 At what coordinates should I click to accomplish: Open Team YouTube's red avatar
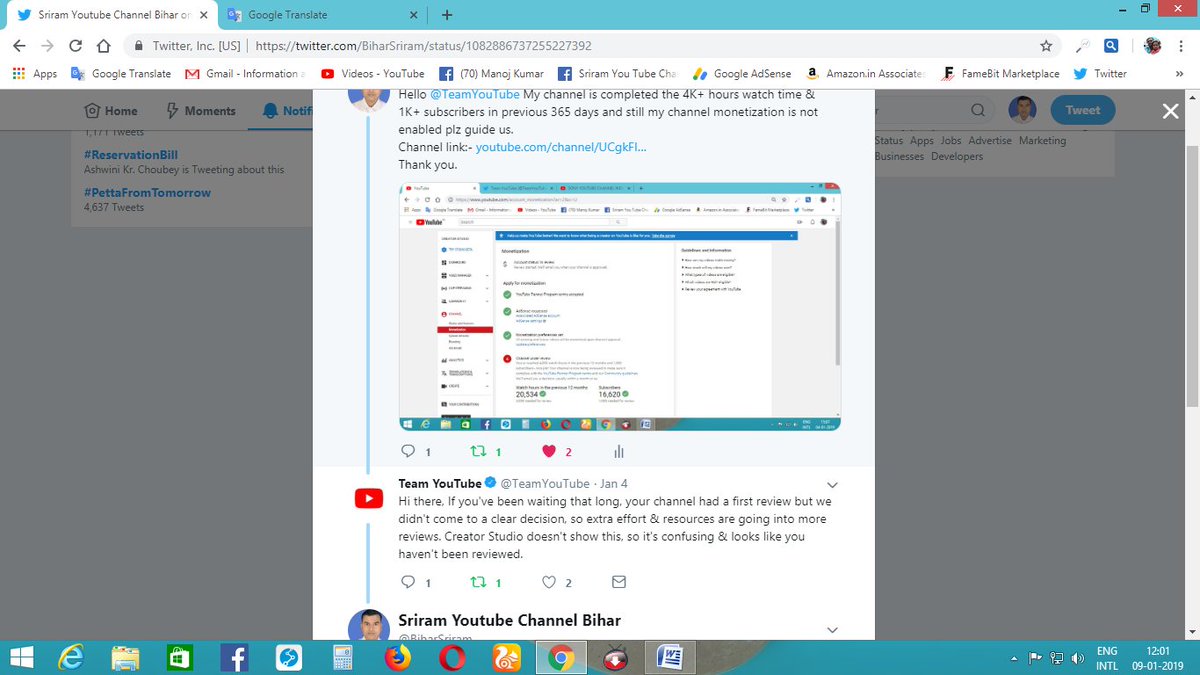point(368,498)
